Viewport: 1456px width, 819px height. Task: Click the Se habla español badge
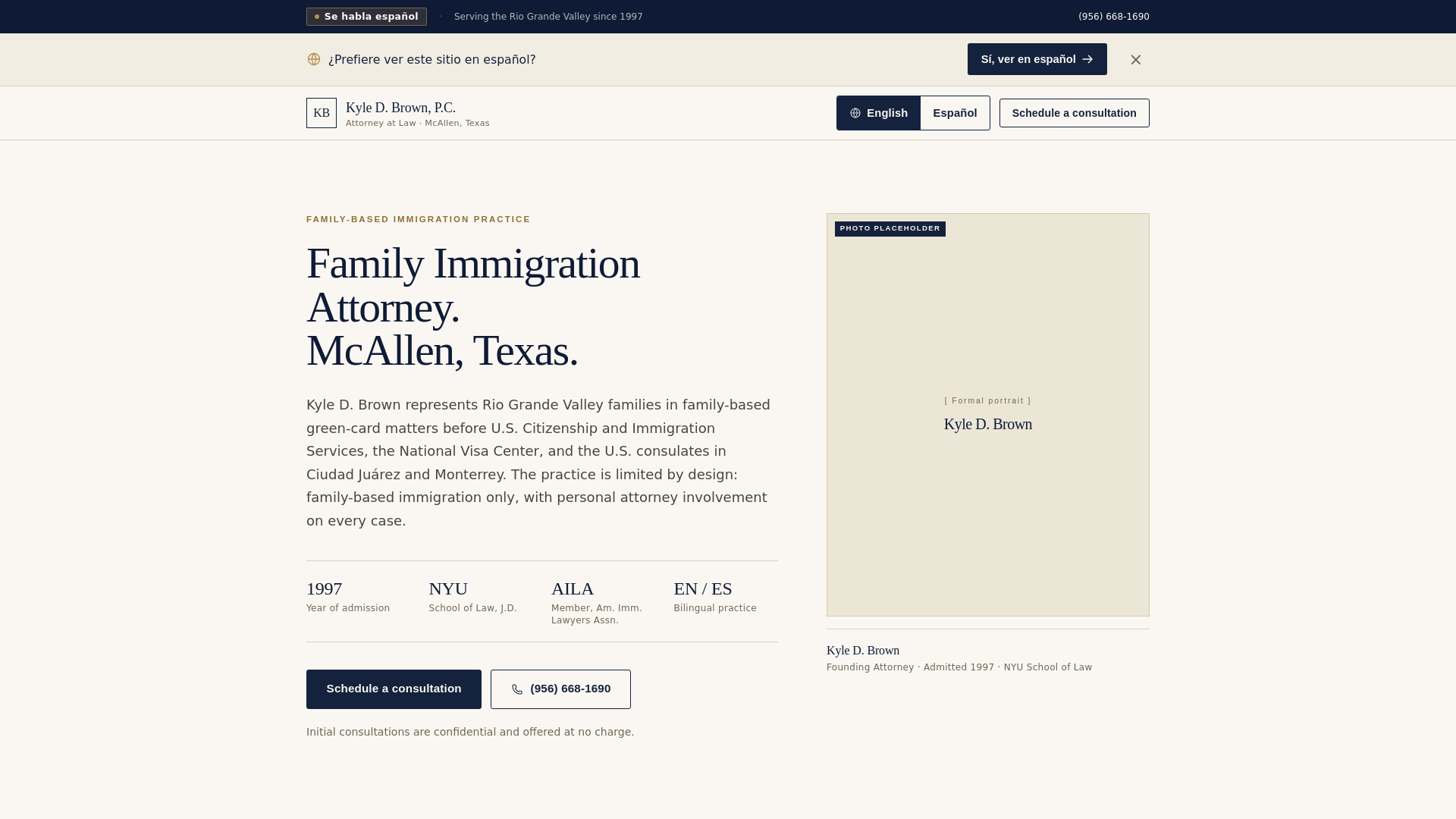(x=366, y=17)
